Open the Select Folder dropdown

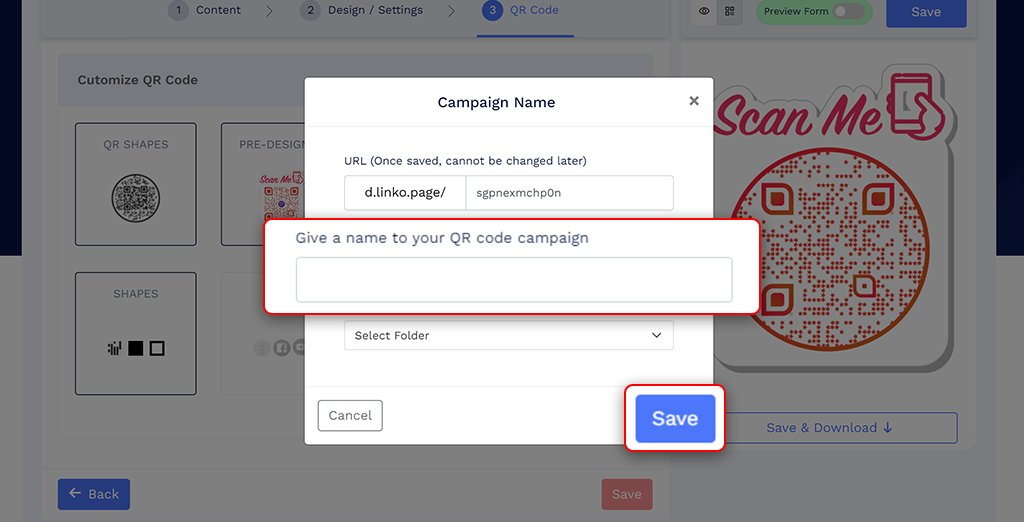click(x=508, y=336)
